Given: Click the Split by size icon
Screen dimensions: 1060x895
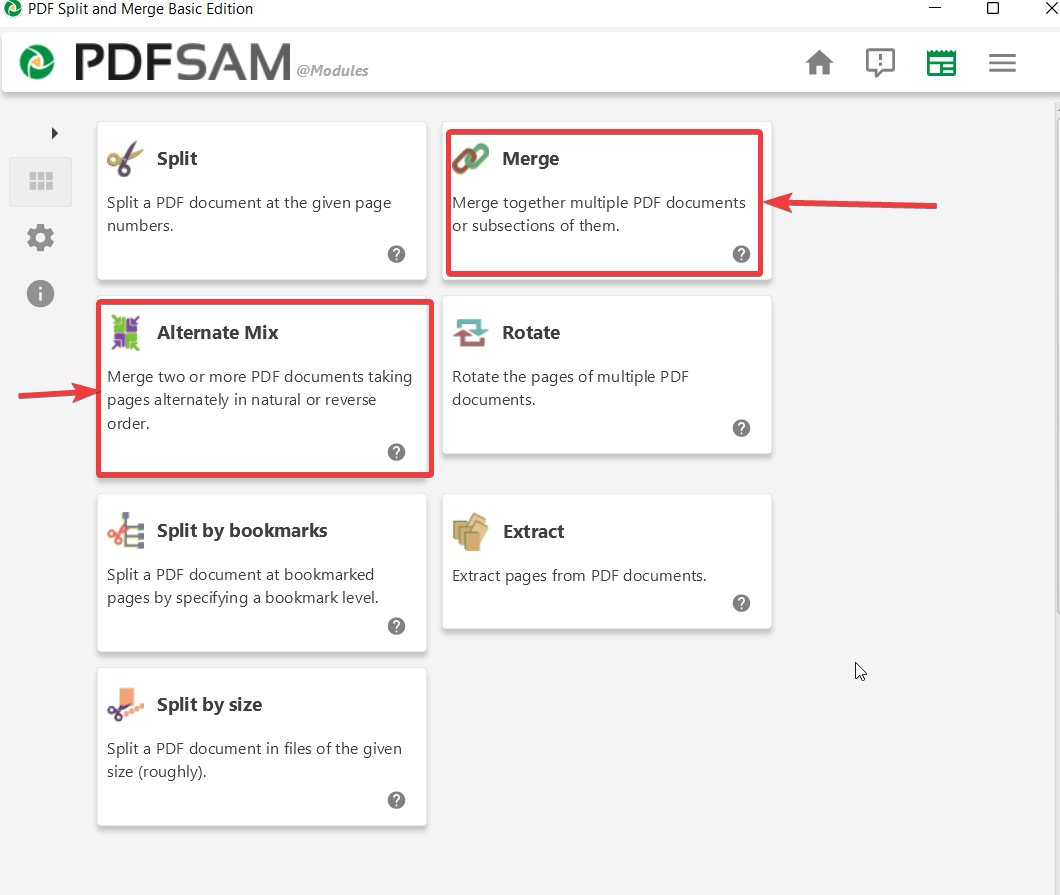Looking at the screenshot, I should tap(126, 704).
